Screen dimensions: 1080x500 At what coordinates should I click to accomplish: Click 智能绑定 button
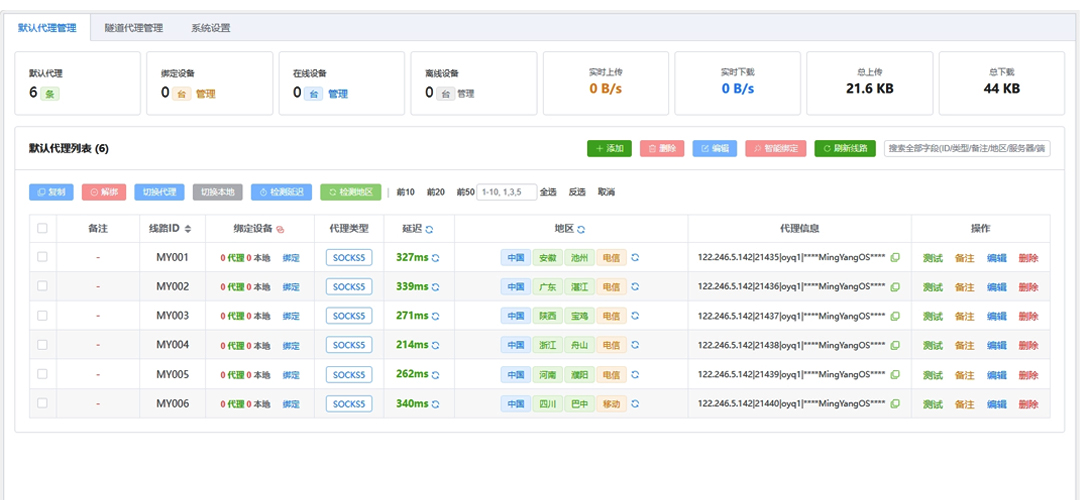point(776,148)
